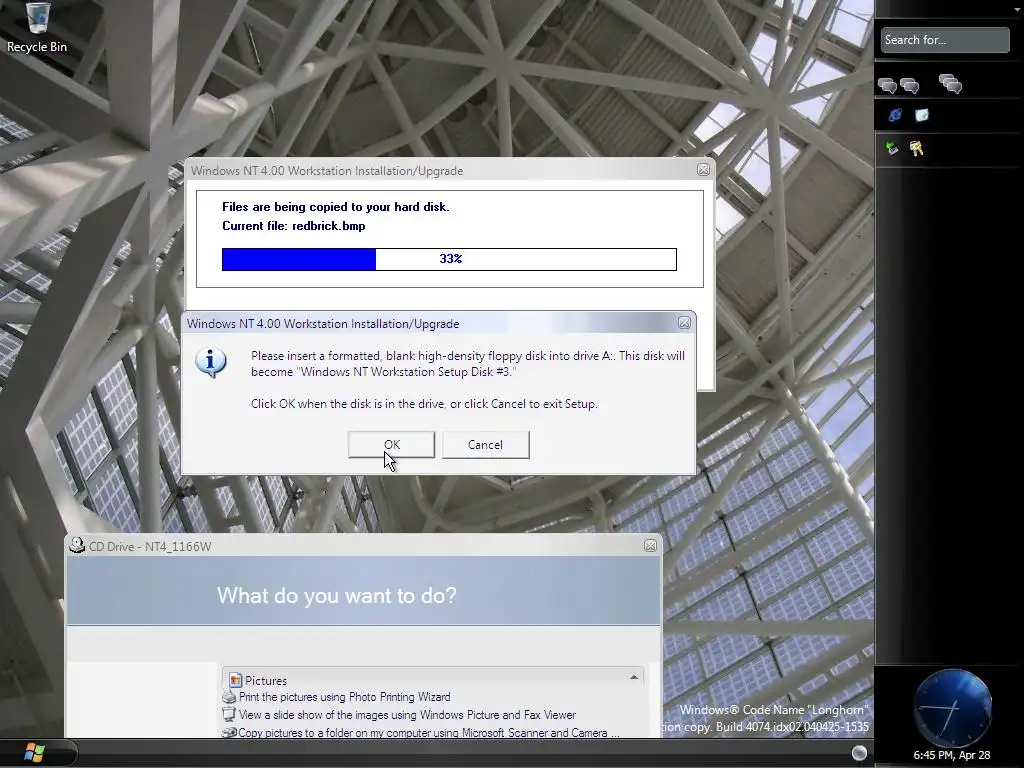The height and width of the screenshot is (768, 1024).
Task: Click the light blue quick launch icon
Action: pos(921,116)
